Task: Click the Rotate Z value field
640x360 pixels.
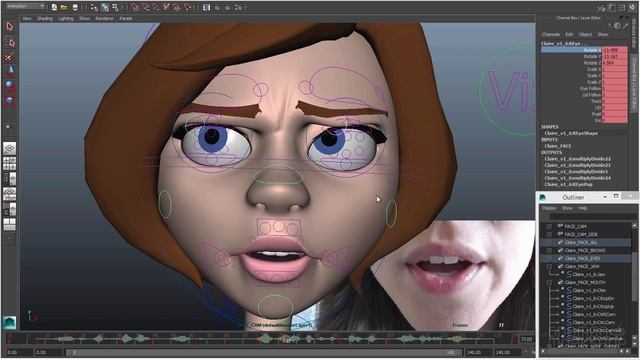Action: (x=615, y=63)
